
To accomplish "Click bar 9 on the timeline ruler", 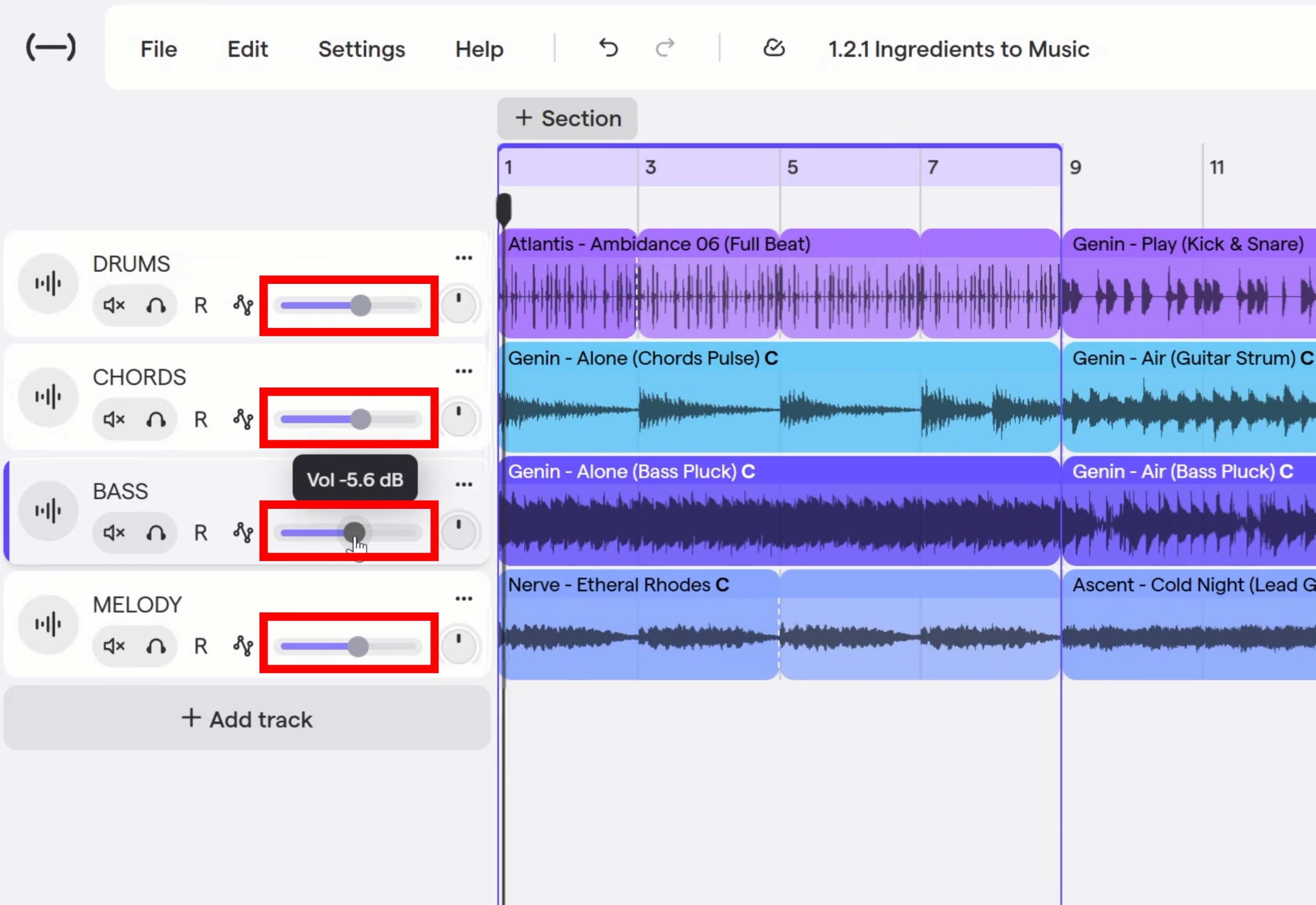I will 1076,167.
